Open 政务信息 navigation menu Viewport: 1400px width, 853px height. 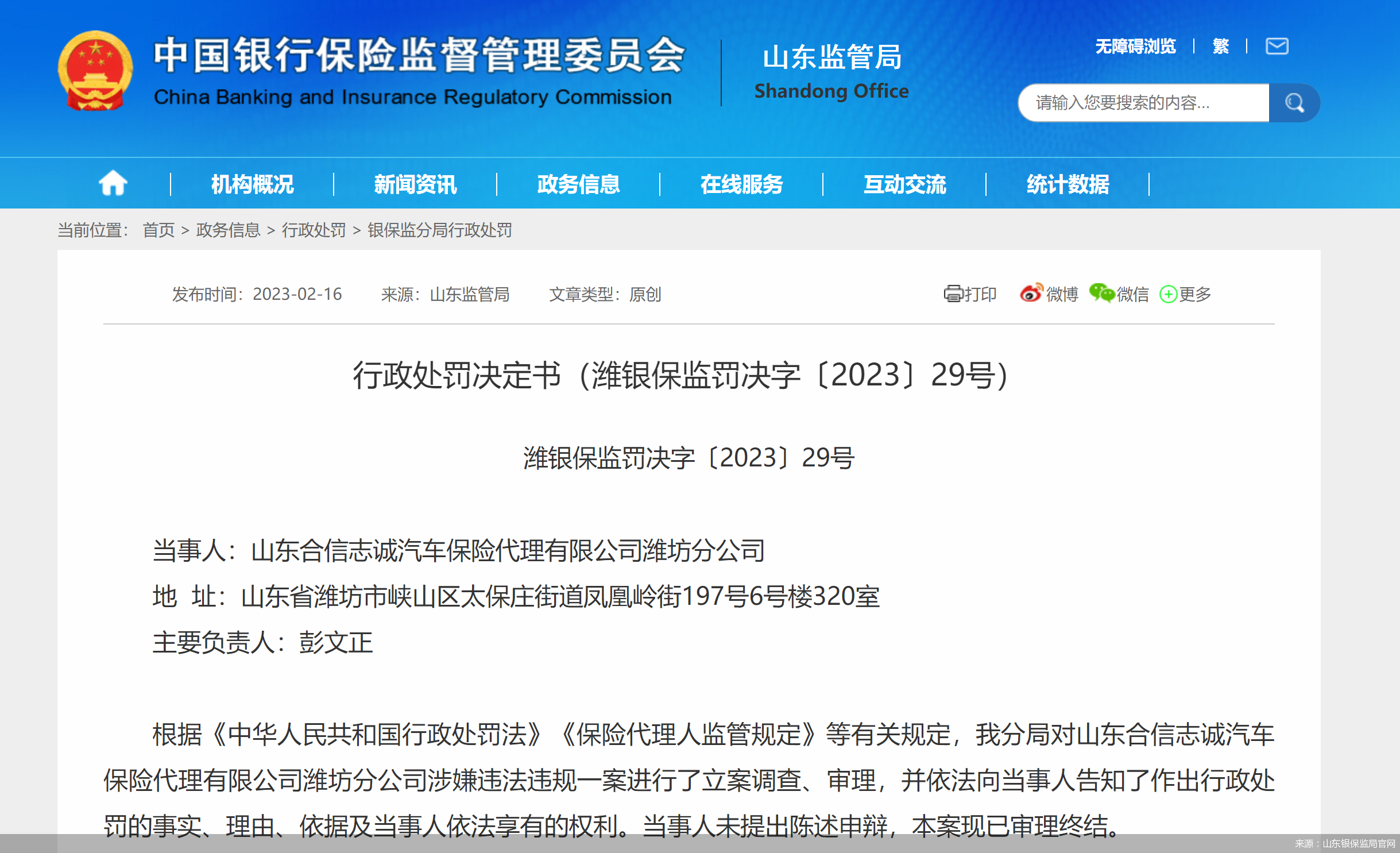[578, 184]
